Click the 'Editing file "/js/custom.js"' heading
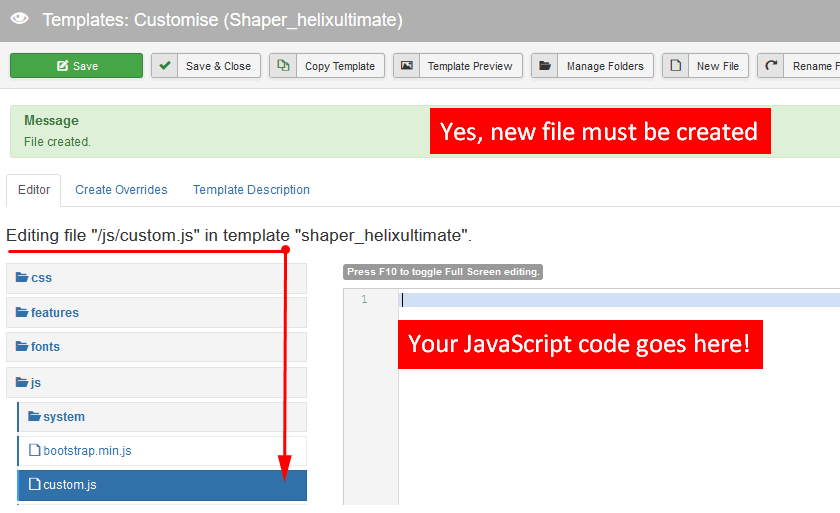The image size is (840, 513). pos(239,235)
